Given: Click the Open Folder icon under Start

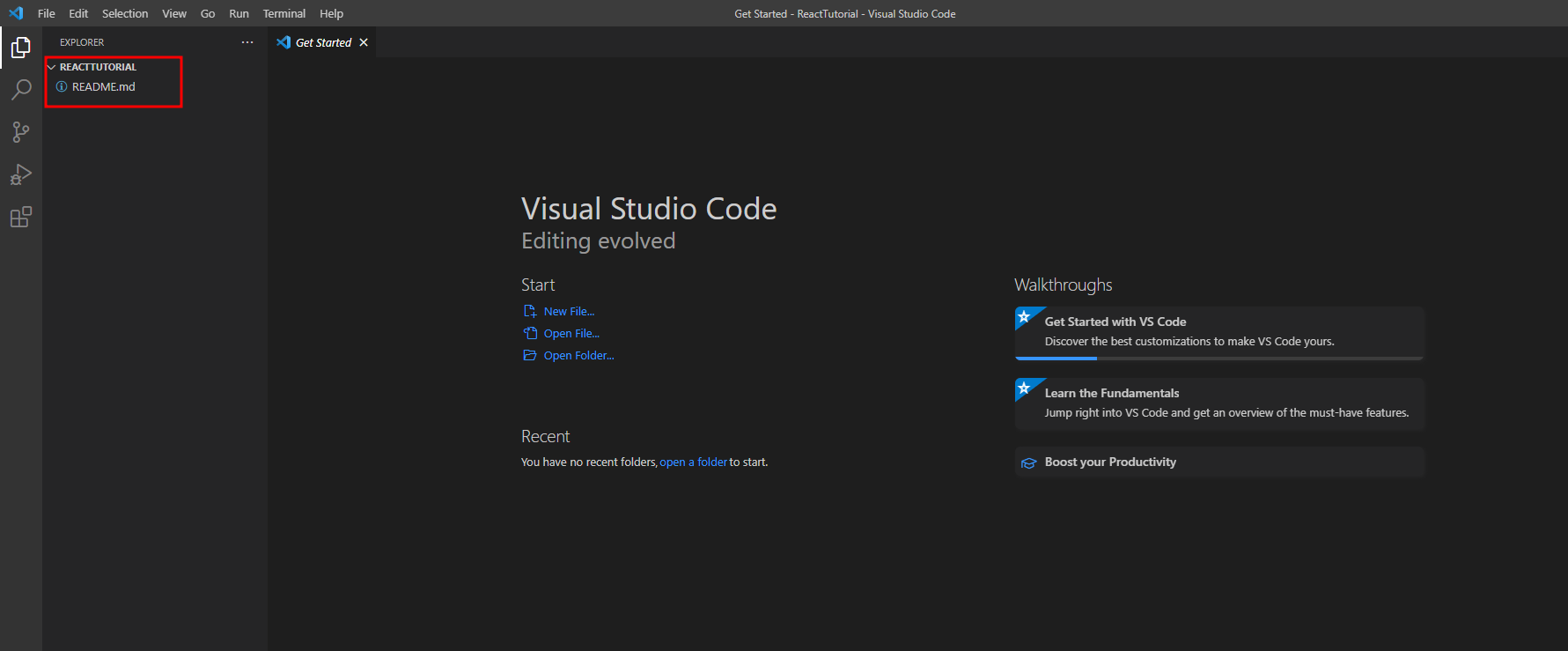Looking at the screenshot, I should [530, 355].
